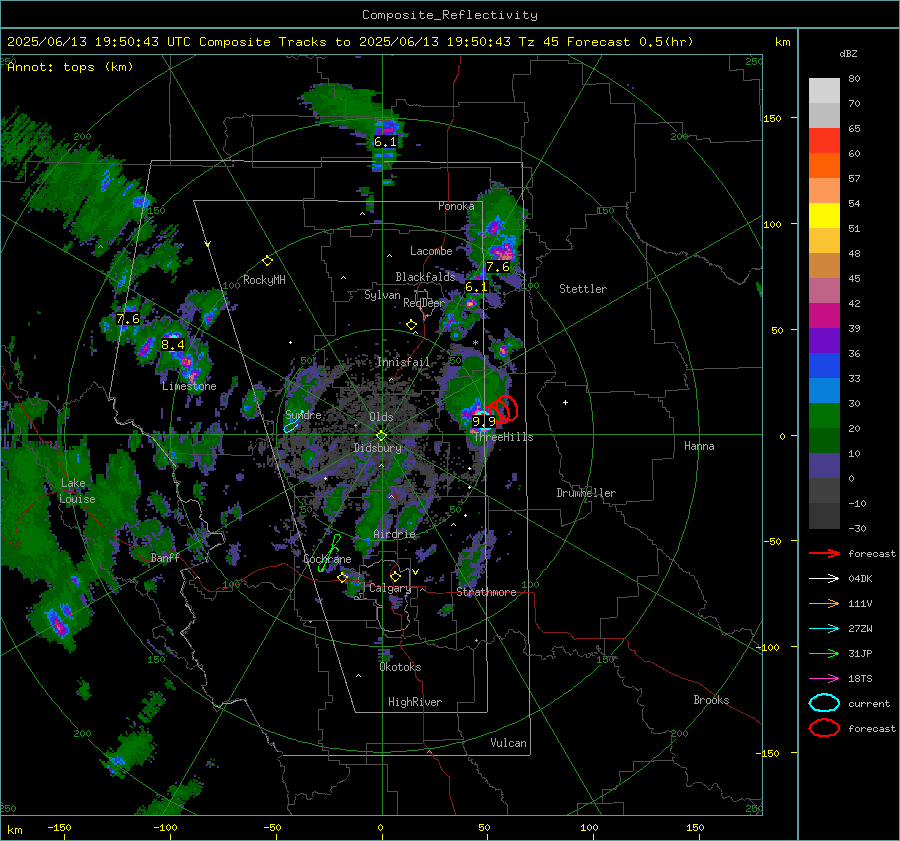Click the dBZ legend heading
The width and height of the screenshot is (900, 841).
[x=848, y=54]
